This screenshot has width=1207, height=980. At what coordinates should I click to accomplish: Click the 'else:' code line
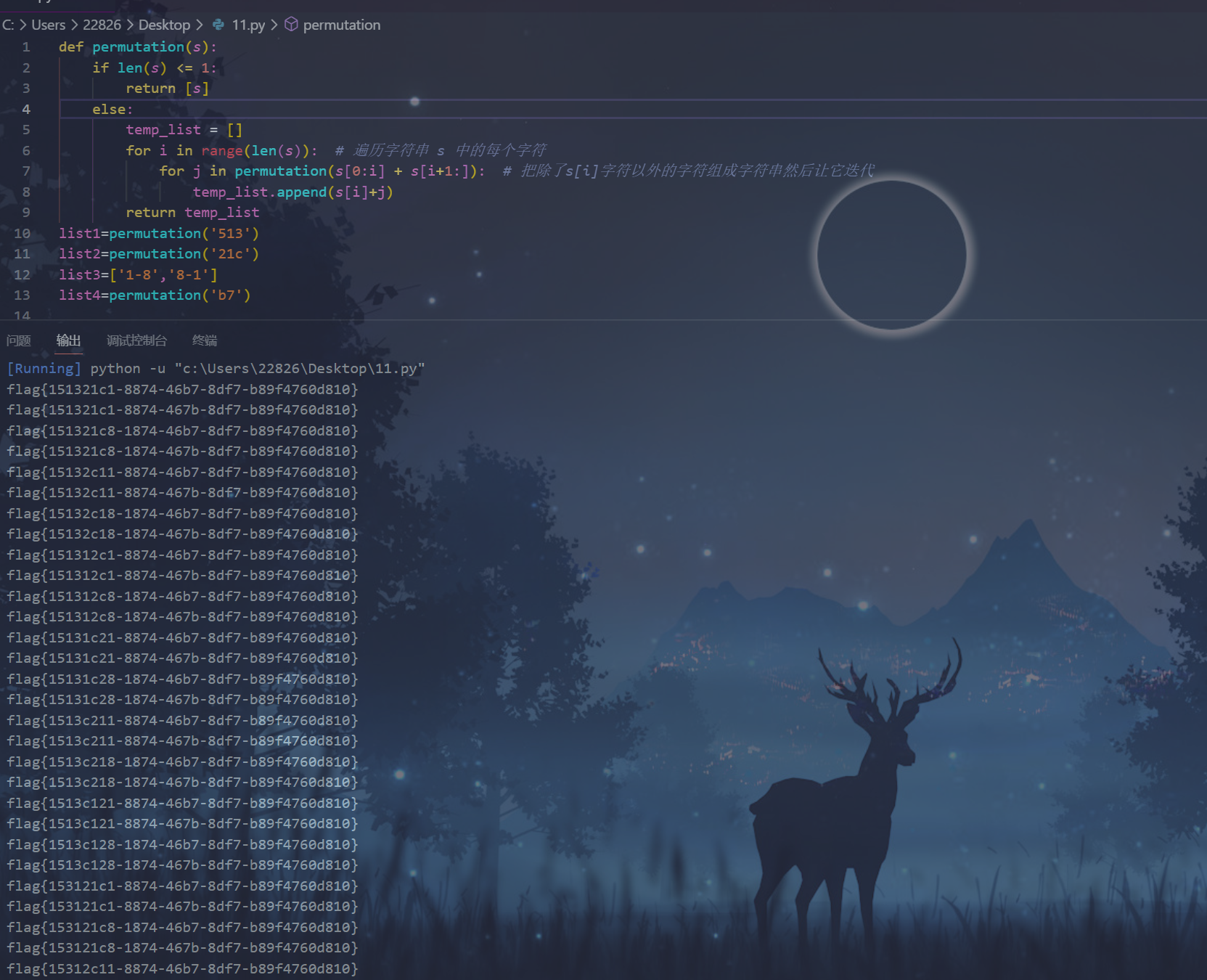112,109
